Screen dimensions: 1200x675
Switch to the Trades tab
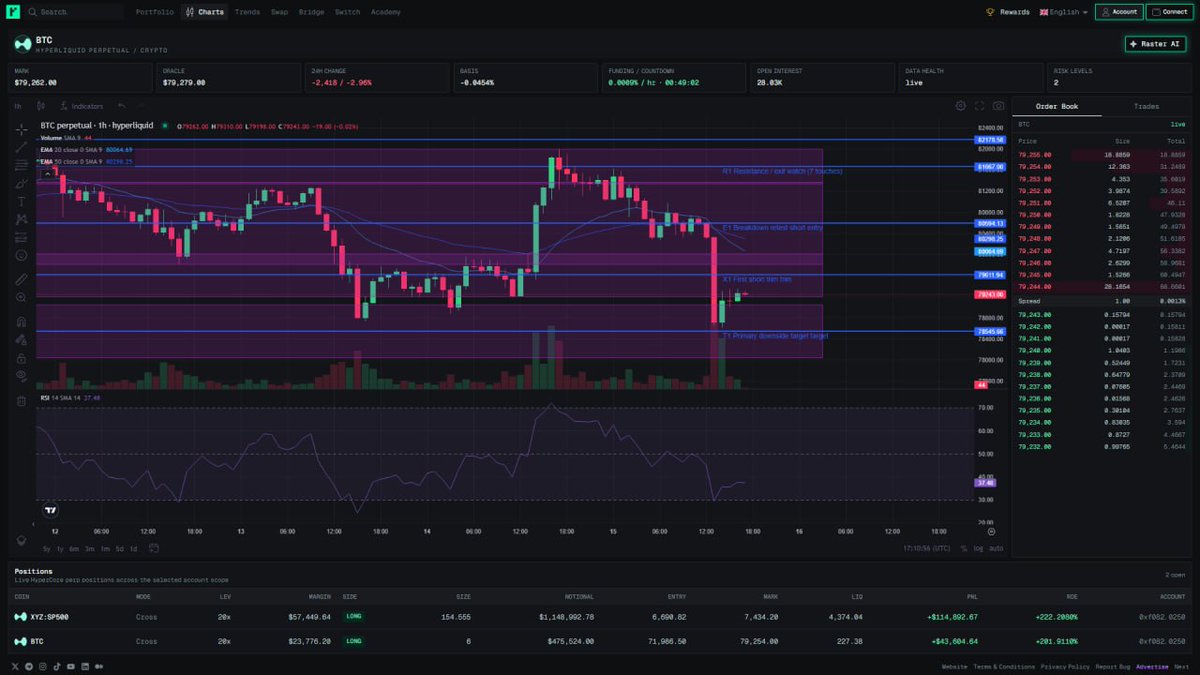point(1146,106)
